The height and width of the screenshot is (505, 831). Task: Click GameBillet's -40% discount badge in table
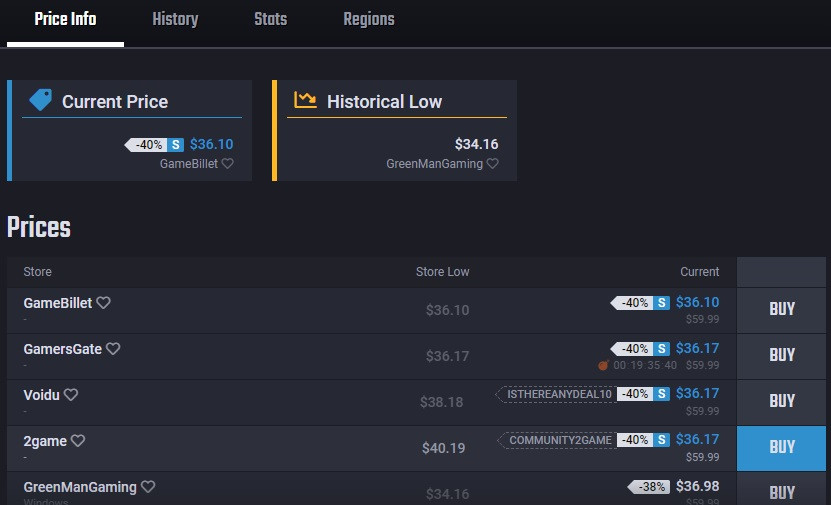tap(632, 303)
